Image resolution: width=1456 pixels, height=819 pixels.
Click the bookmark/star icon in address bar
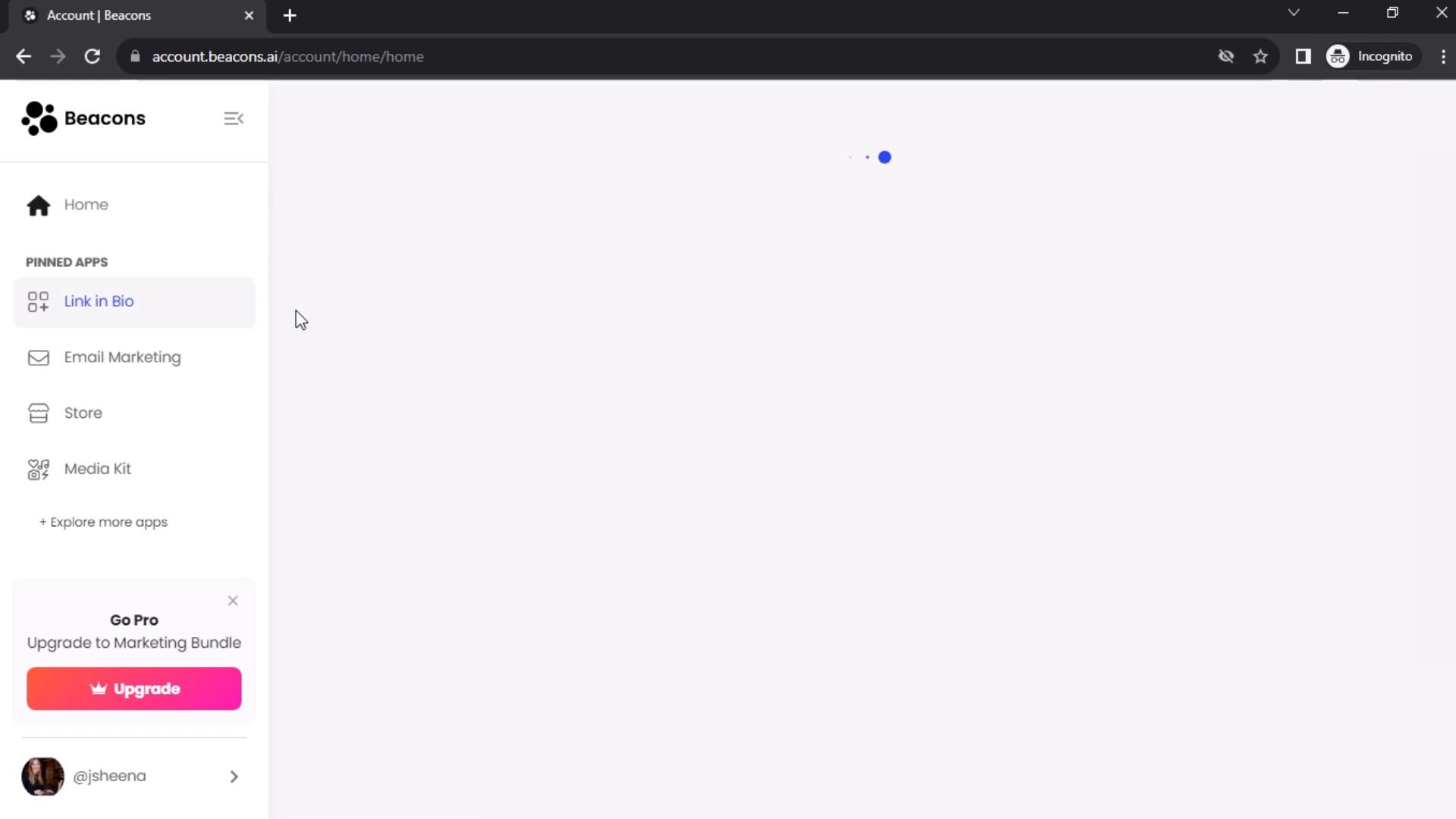click(x=1263, y=56)
